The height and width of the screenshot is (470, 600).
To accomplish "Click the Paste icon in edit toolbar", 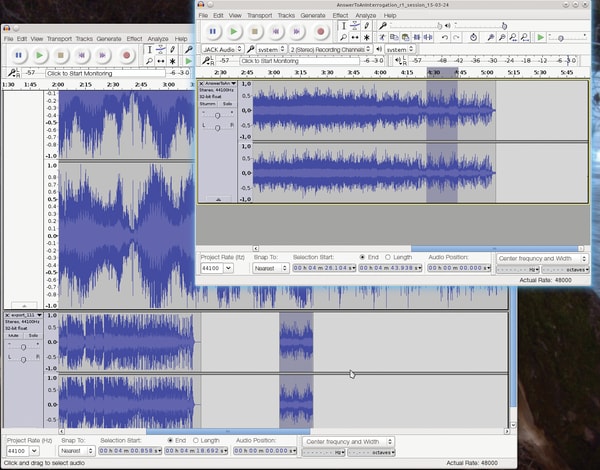I will [x=405, y=37].
